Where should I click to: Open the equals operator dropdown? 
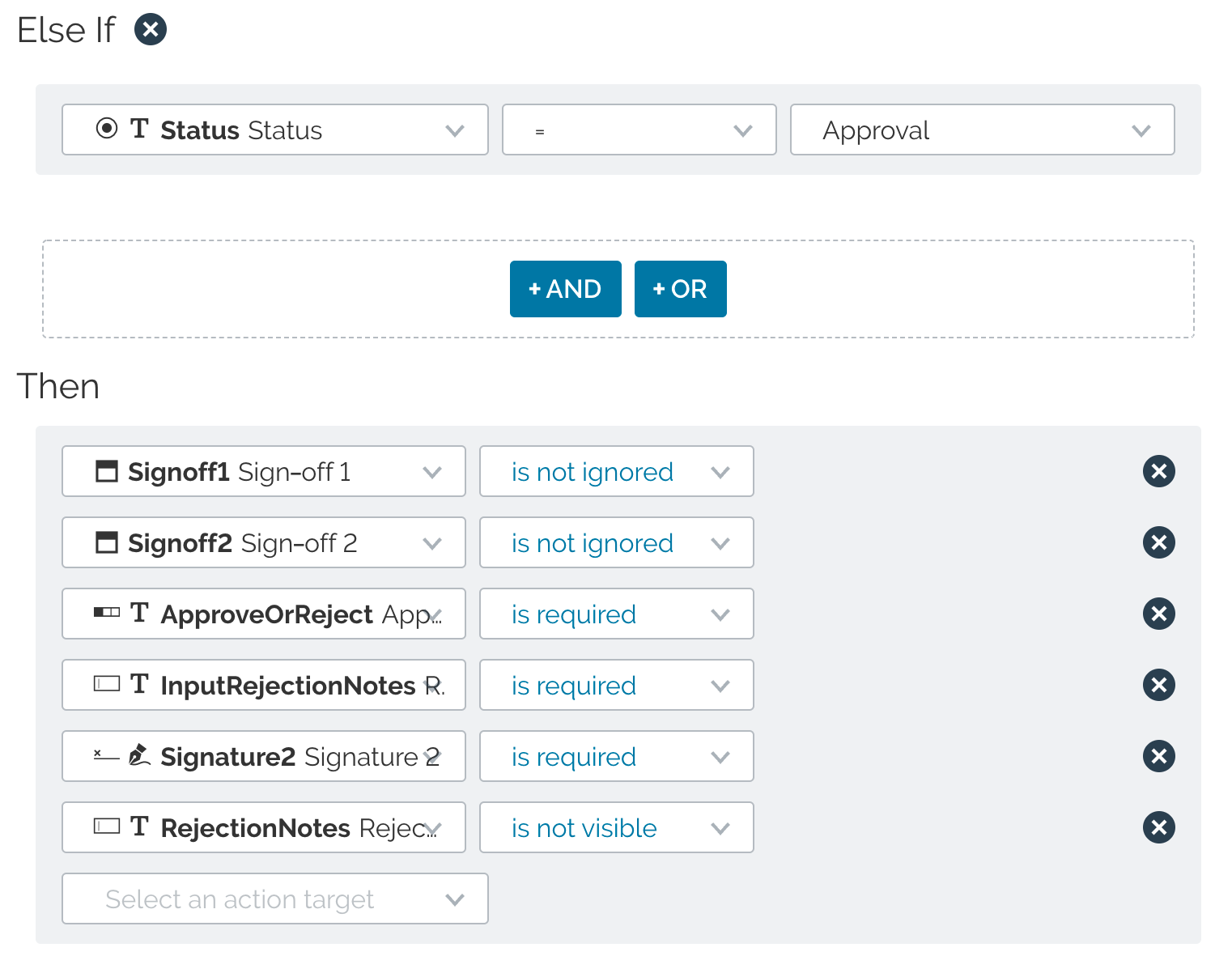[639, 130]
